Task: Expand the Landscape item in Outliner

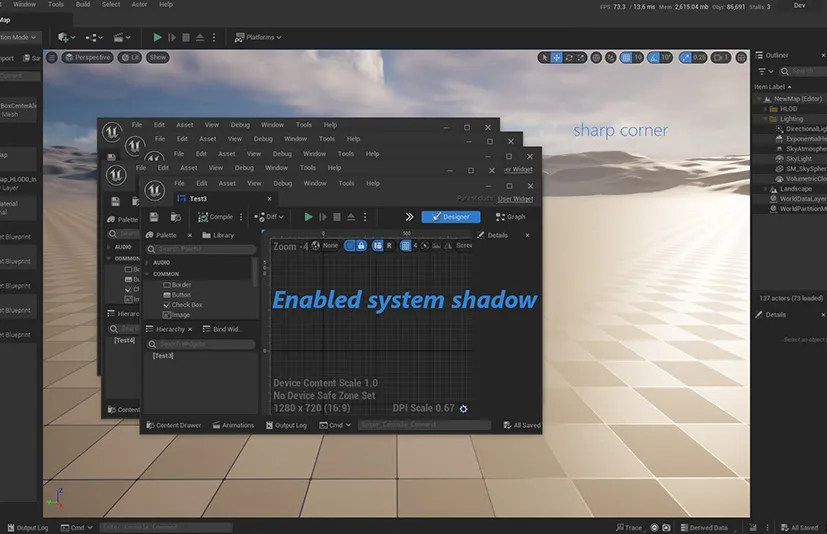Action: point(765,189)
